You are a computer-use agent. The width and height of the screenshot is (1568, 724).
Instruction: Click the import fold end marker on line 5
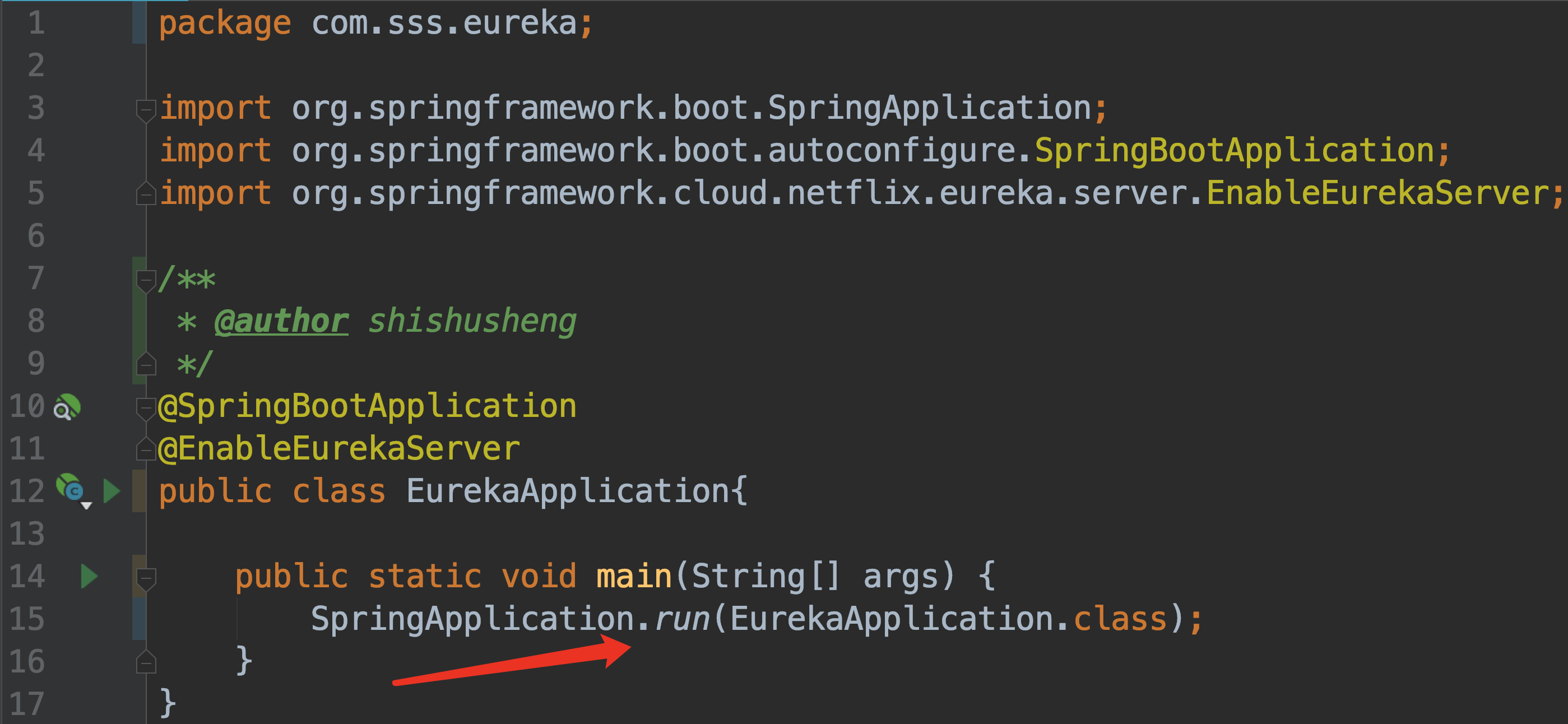pos(146,194)
